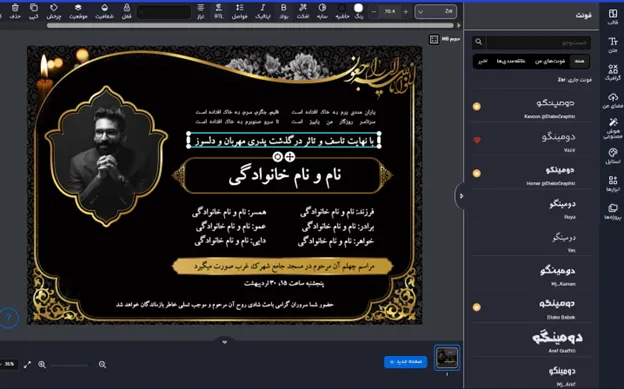Pick the white رنگ text color swatch
The image size is (624, 389).
coord(359,8)
